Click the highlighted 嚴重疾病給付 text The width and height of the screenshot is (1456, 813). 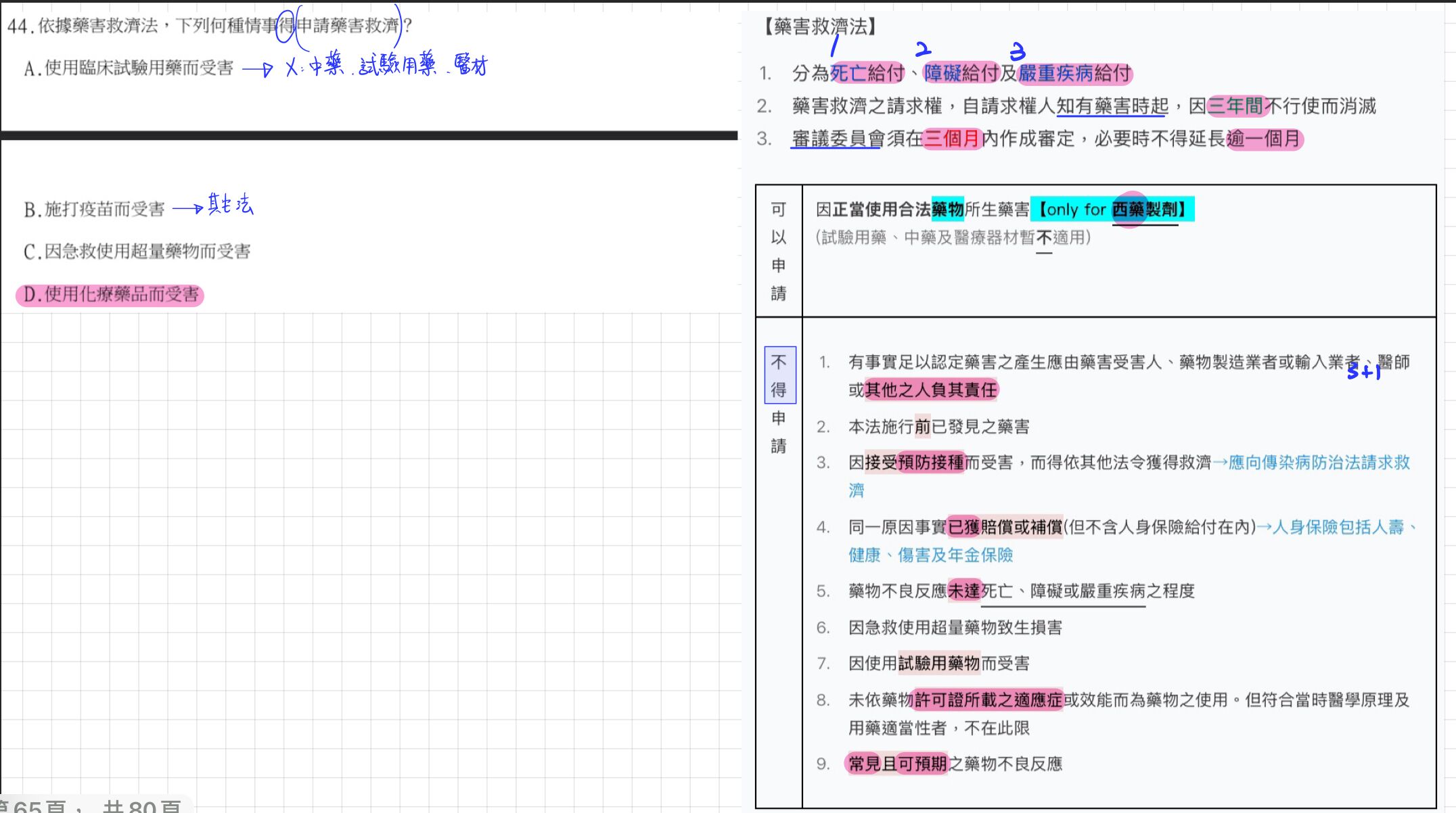1074,73
